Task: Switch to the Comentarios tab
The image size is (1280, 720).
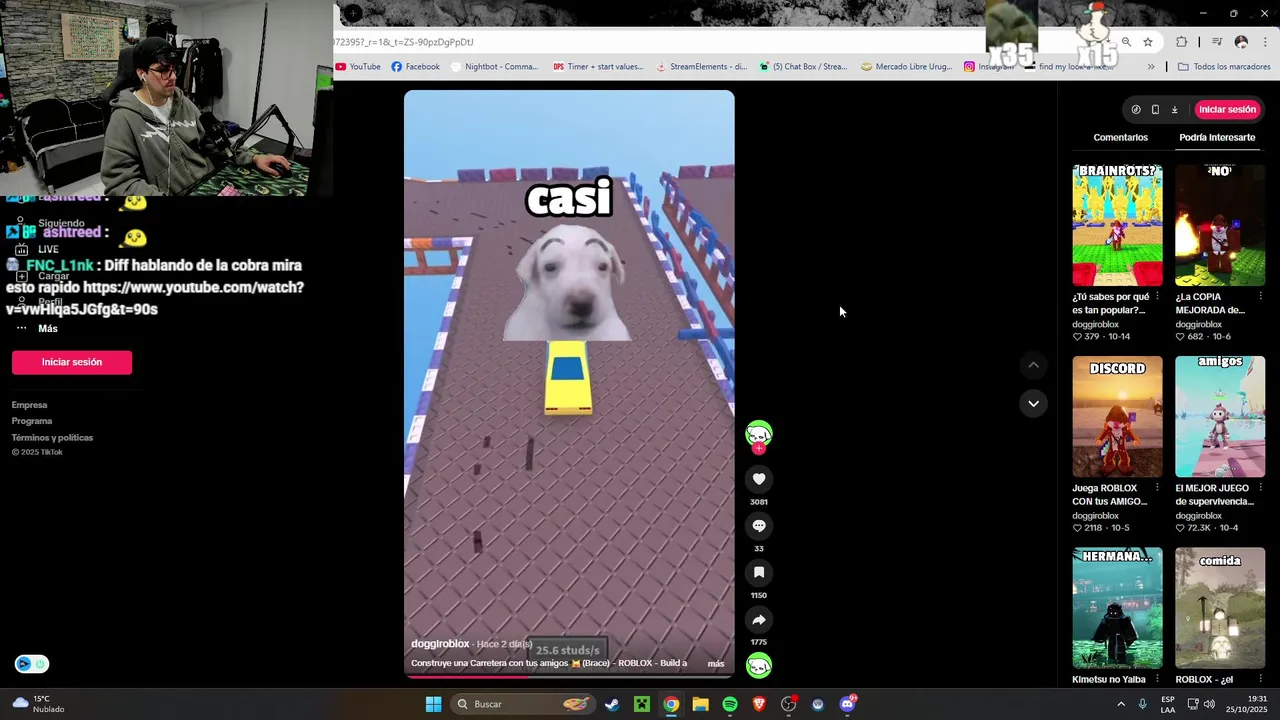Action: [1121, 137]
